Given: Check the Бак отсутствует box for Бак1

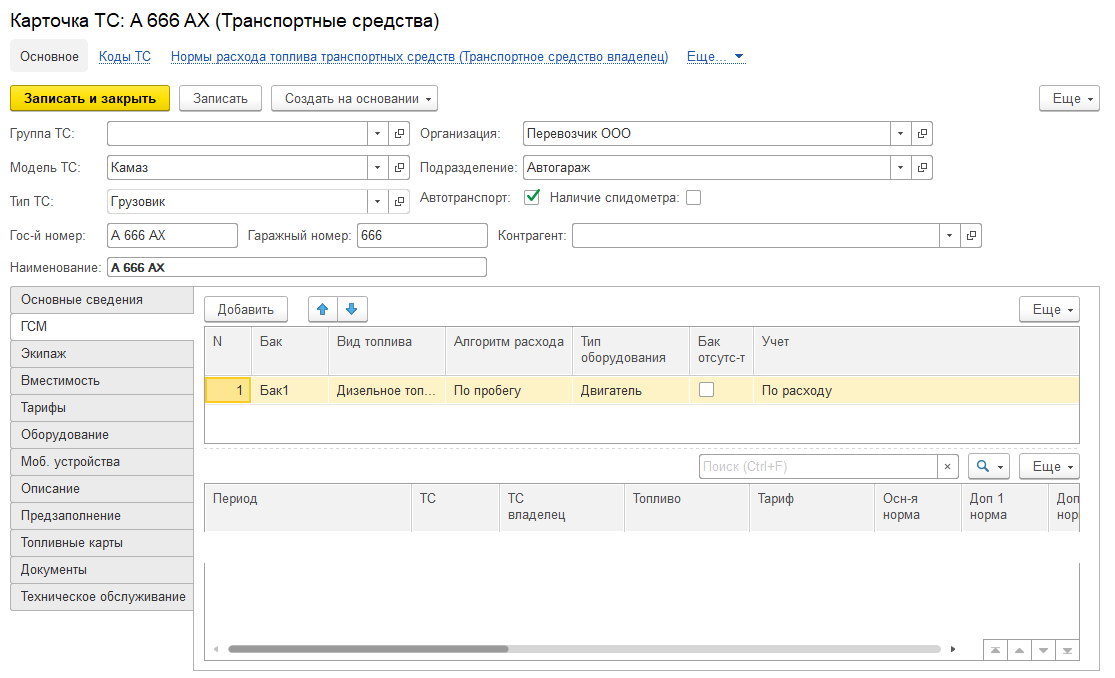Looking at the screenshot, I should 706,390.
